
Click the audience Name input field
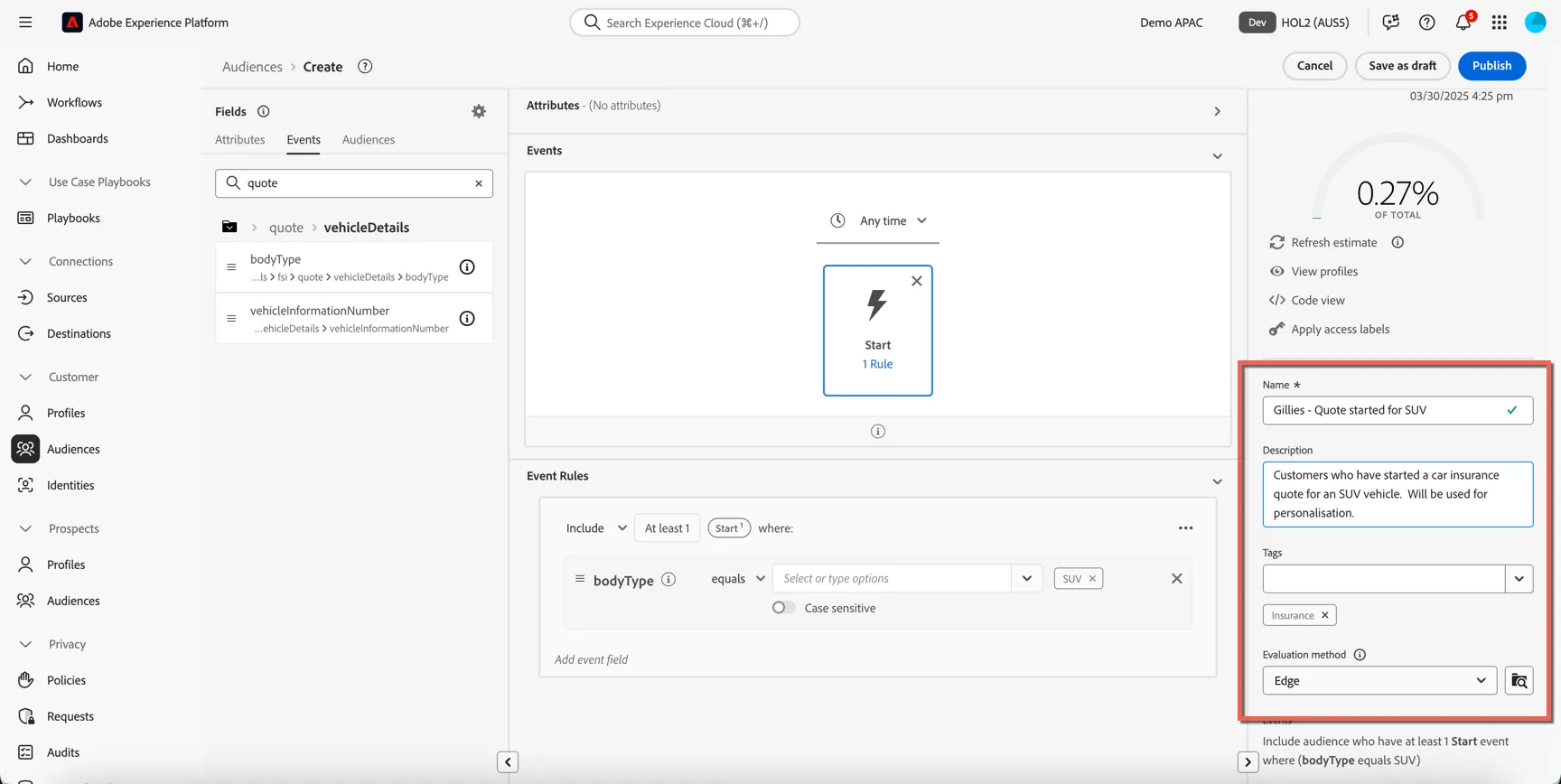click(1397, 410)
